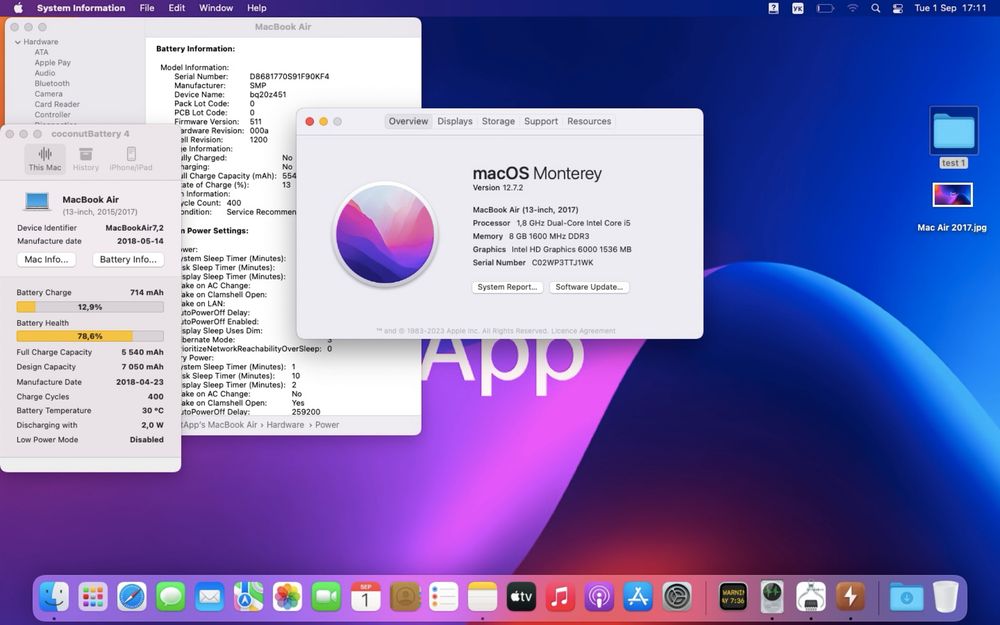Switch to iPhone/iPad in coconutBattery
The height and width of the screenshot is (625, 1000).
131,158
